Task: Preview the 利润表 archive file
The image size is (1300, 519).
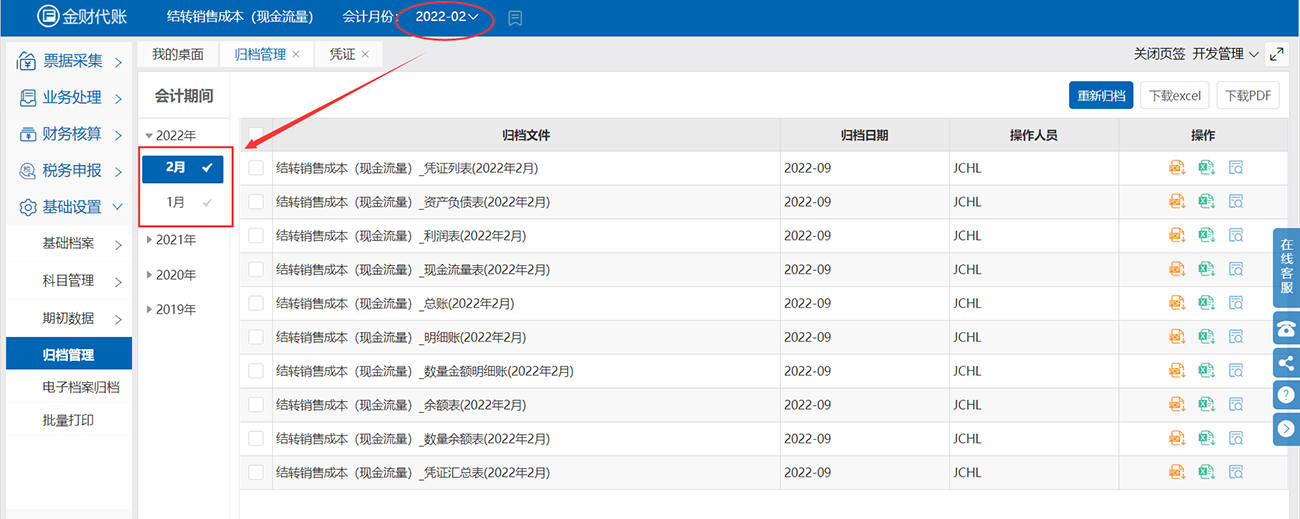Action: [x=1235, y=236]
